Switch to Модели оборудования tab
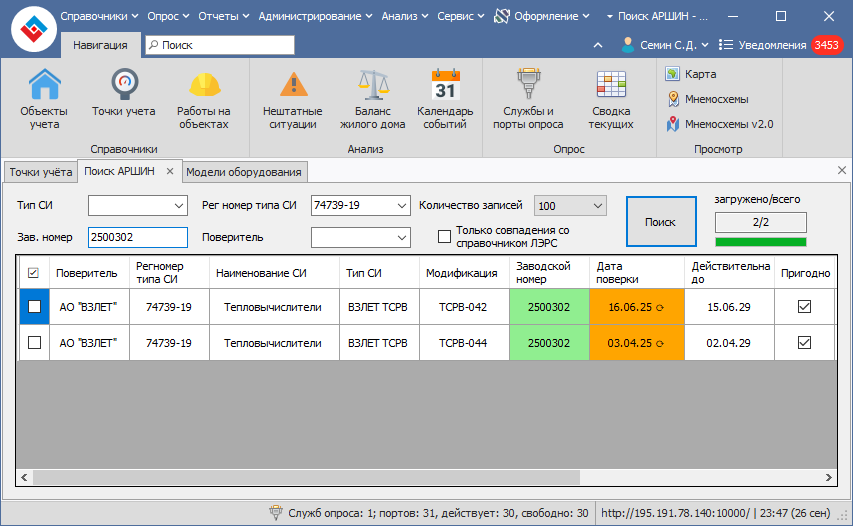This screenshot has height=526, width=853. (x=244, y=172)
